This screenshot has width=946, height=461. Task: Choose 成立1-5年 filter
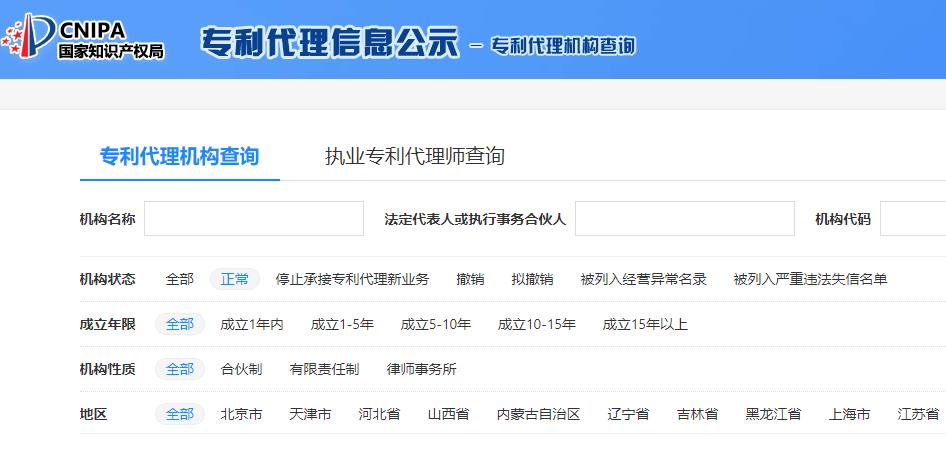coord(342,325)
